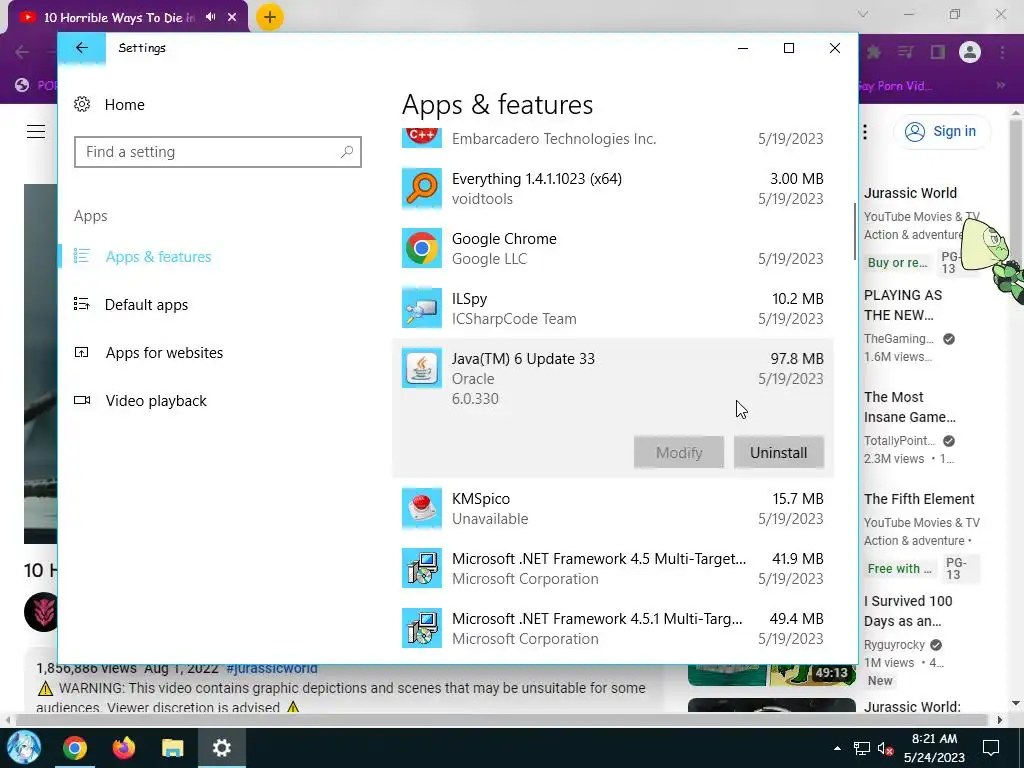Image resolution: width=1024 pixels, height=768 pixels.
Task: Click the 49:13 video thumbnail
Action: tap(772, 675)
